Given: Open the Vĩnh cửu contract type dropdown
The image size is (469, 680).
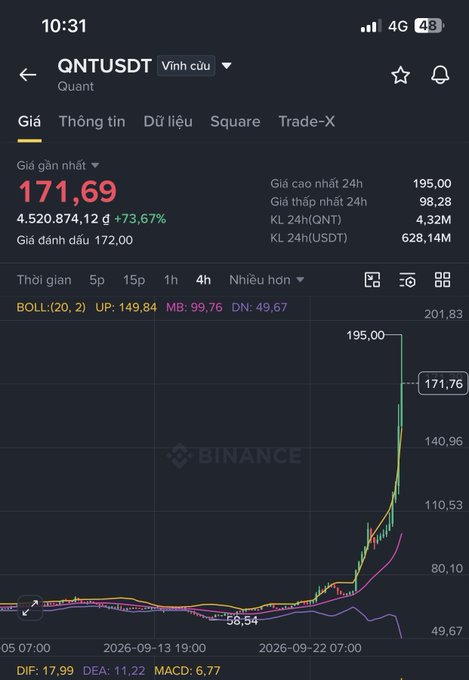Looking at the screenshot, I should coord(186,66).
